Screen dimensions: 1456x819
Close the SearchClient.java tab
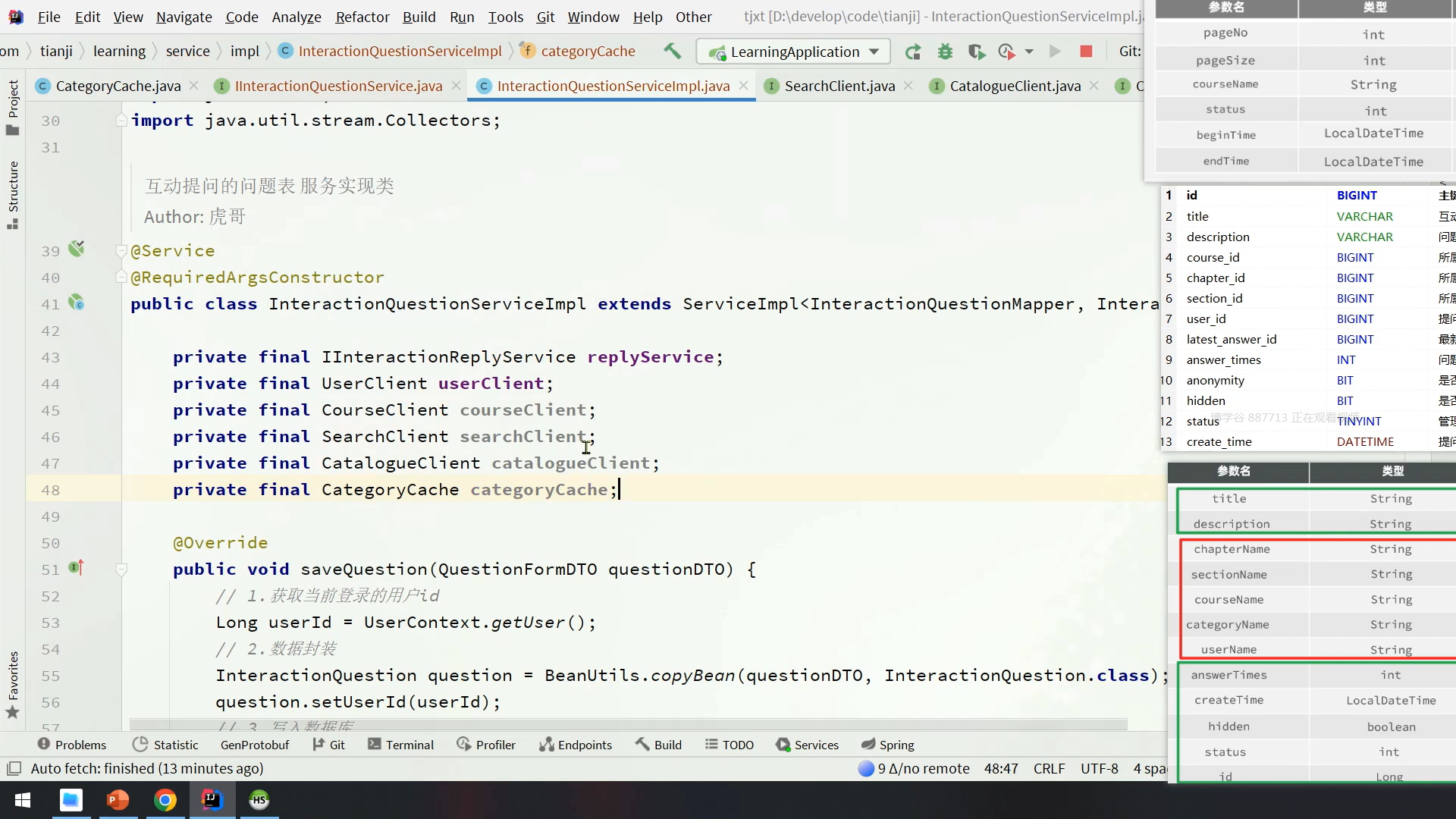click(908, 86)
